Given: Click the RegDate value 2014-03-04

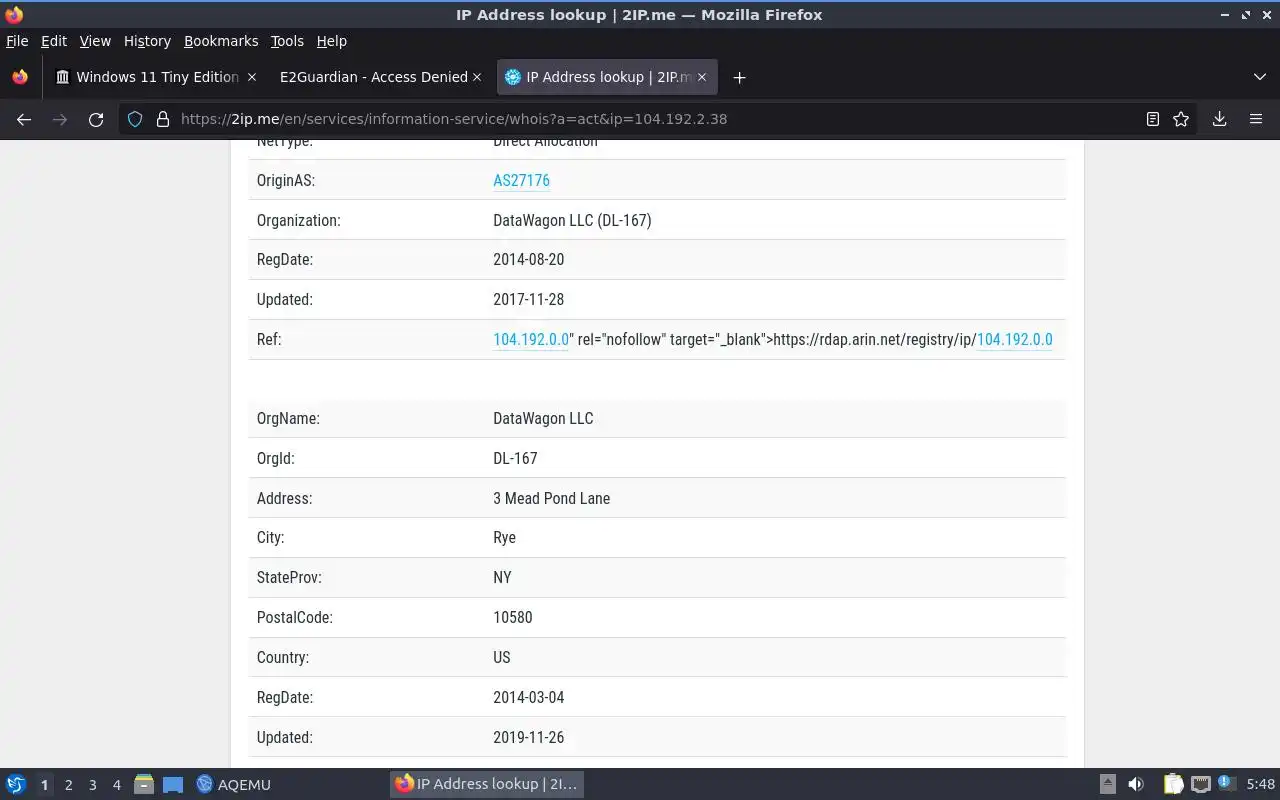Looking at the screenshot, I should pos(528,697).
